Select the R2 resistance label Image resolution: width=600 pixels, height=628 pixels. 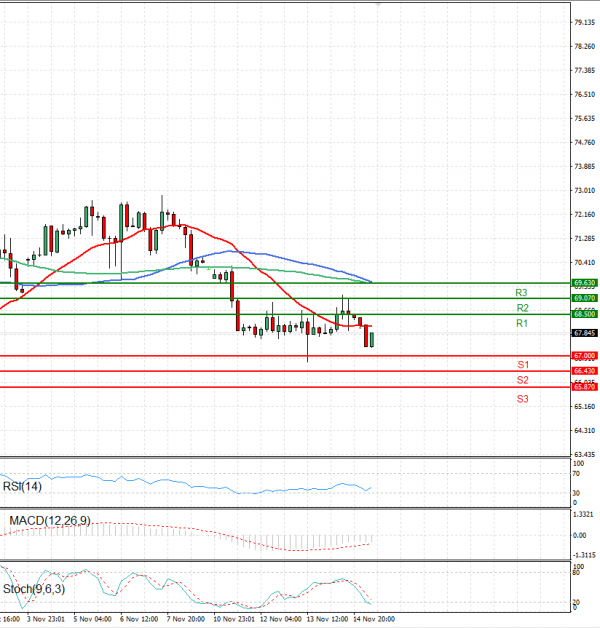coord(522,308)
